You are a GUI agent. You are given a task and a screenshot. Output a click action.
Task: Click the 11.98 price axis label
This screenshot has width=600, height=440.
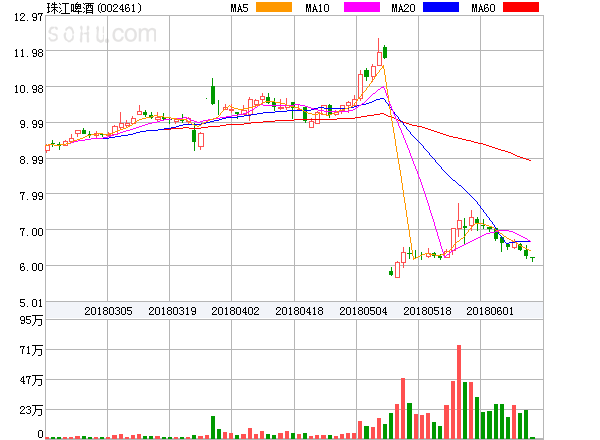[28, 53]
